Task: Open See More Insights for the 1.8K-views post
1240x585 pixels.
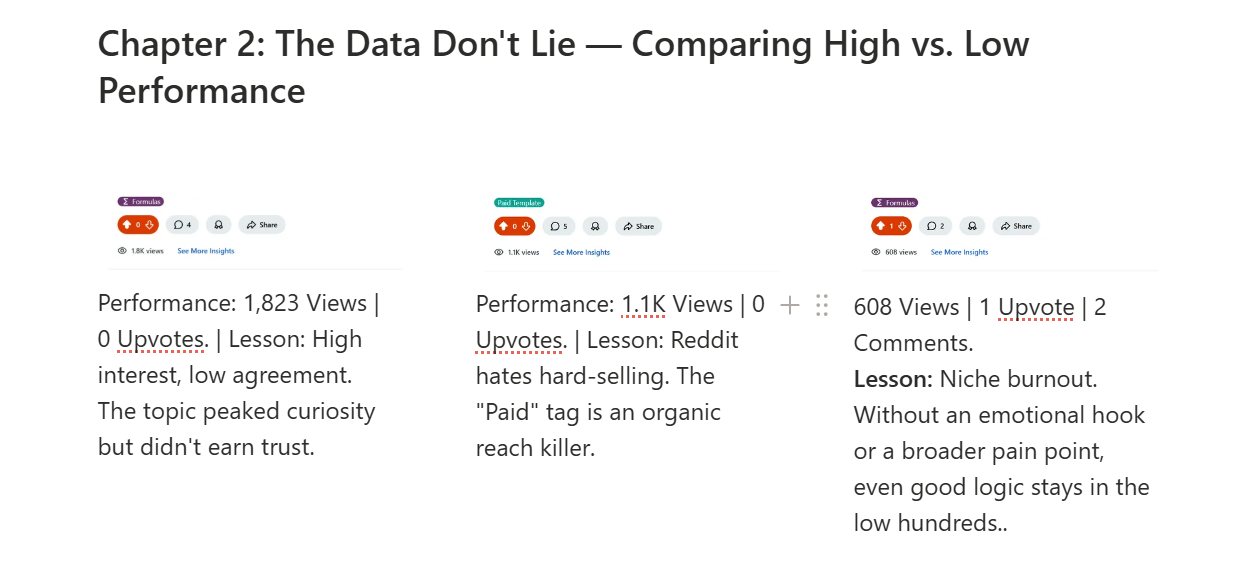Action: [x=205, y=251]
